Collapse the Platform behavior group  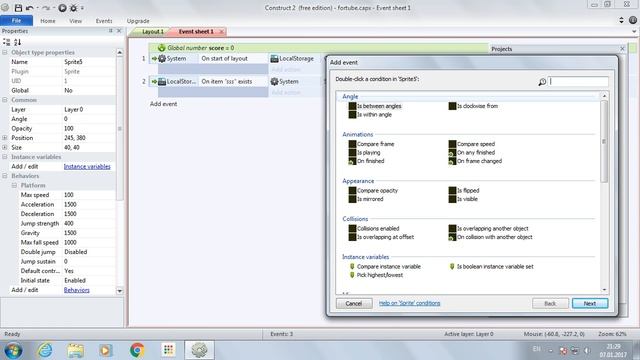(x=14, y=185)
